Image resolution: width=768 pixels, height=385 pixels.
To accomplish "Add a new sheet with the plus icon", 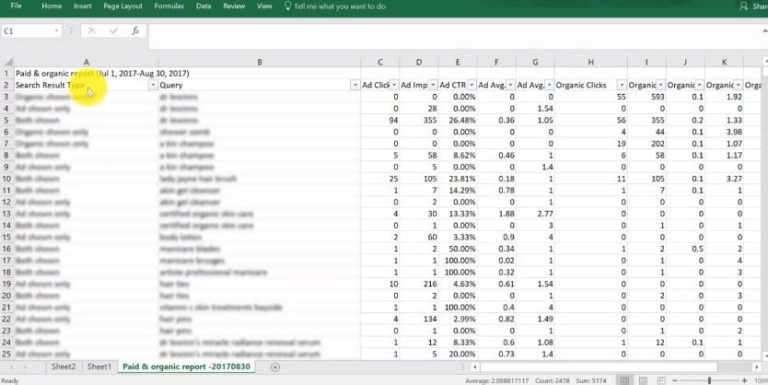I will point(275,367).
